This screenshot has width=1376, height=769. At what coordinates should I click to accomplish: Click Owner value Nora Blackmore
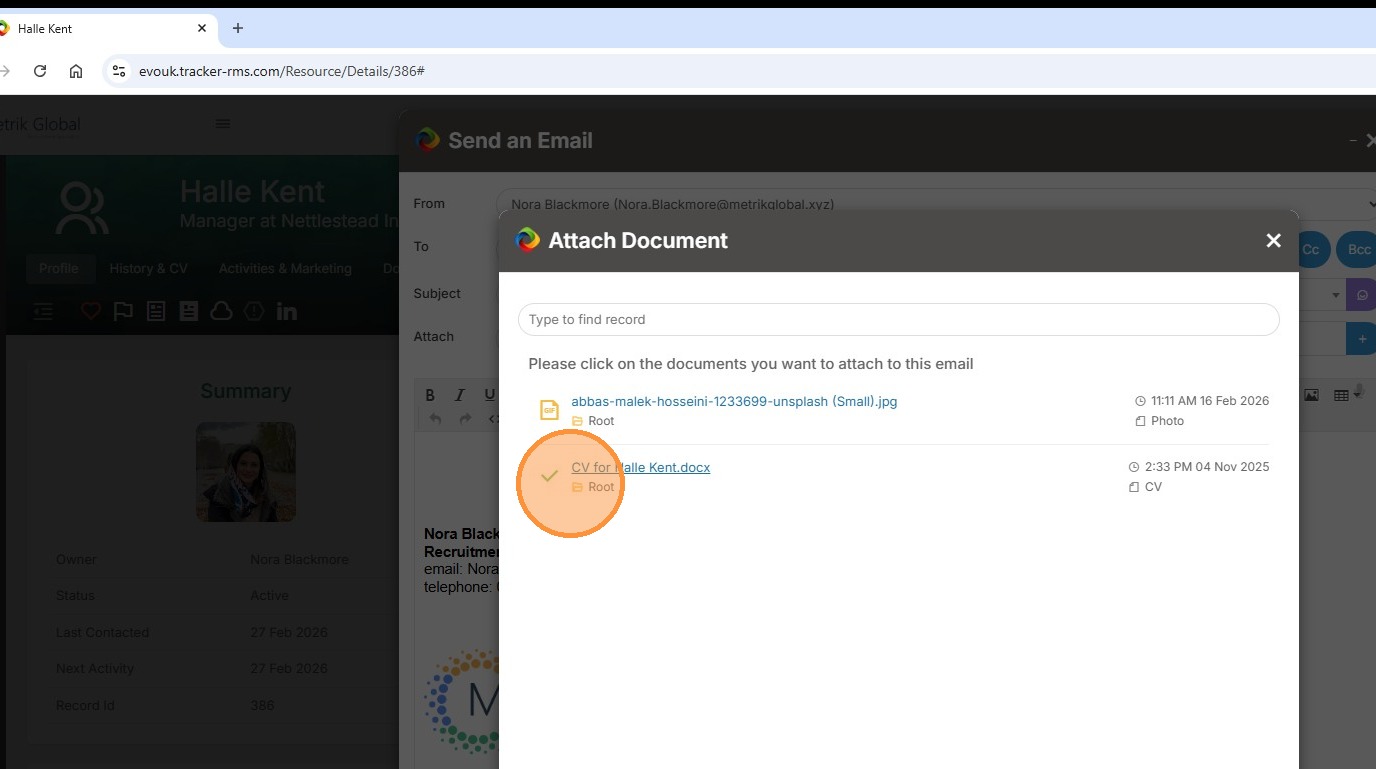click(299, 559)
